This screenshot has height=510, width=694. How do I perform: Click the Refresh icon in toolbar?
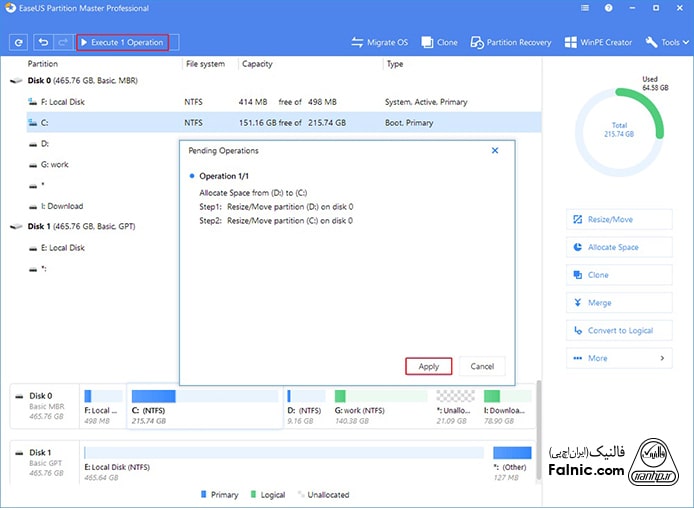tap(18, 43)
